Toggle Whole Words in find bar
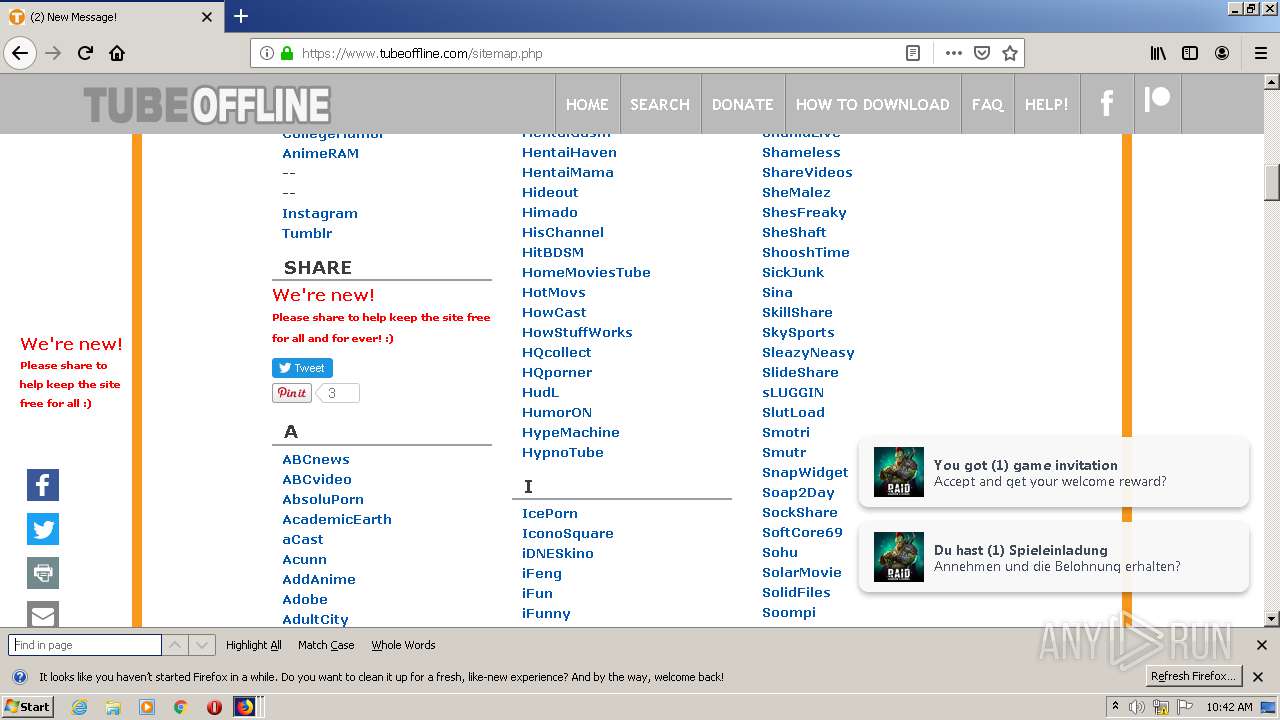 coord(403,645)
